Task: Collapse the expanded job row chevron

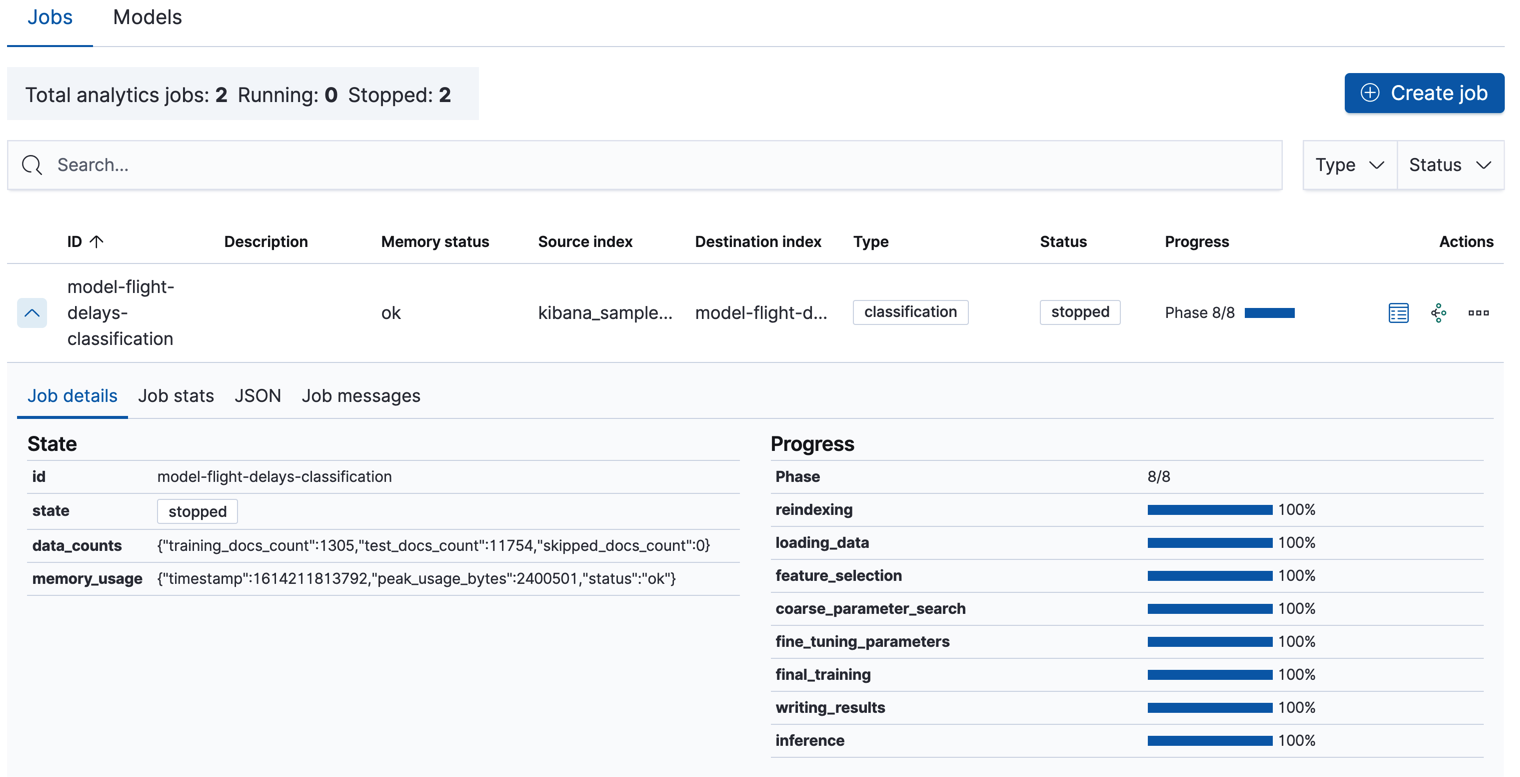Action: coord(31,313)
